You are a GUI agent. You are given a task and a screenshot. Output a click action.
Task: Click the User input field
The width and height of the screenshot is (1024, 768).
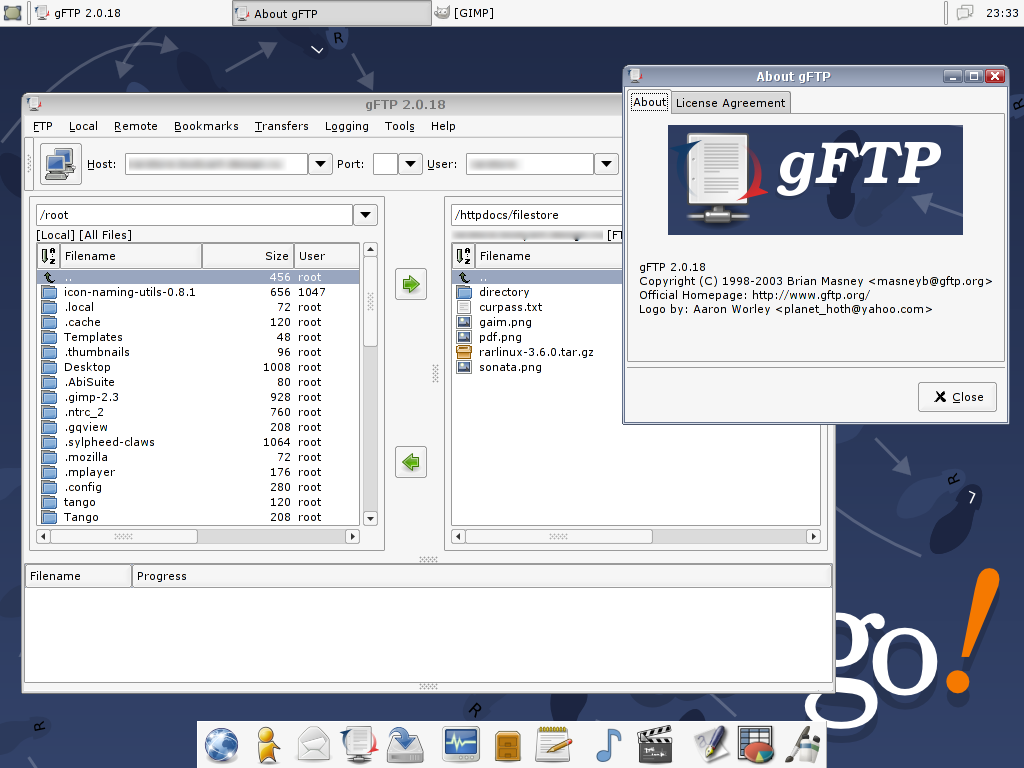pos(530,164)
